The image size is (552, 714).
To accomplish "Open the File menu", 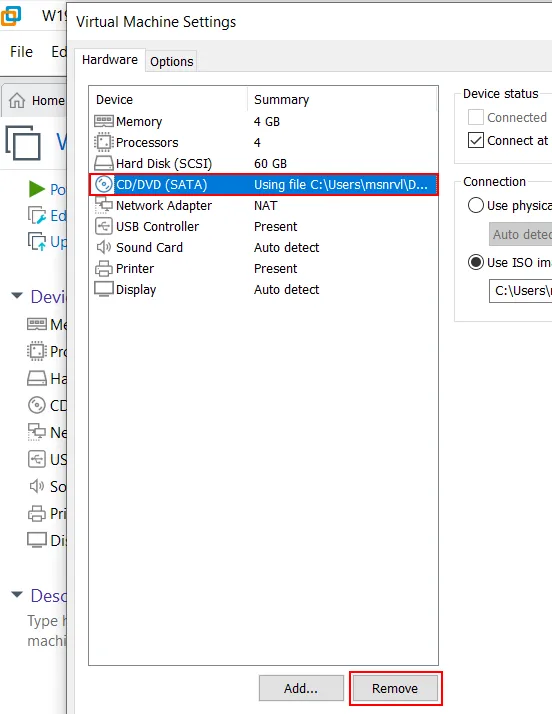I will (21, 51).
